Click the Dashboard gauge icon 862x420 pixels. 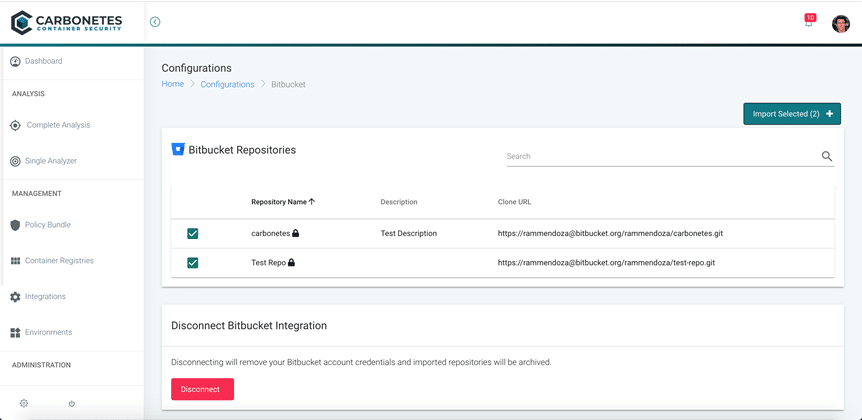15,61
